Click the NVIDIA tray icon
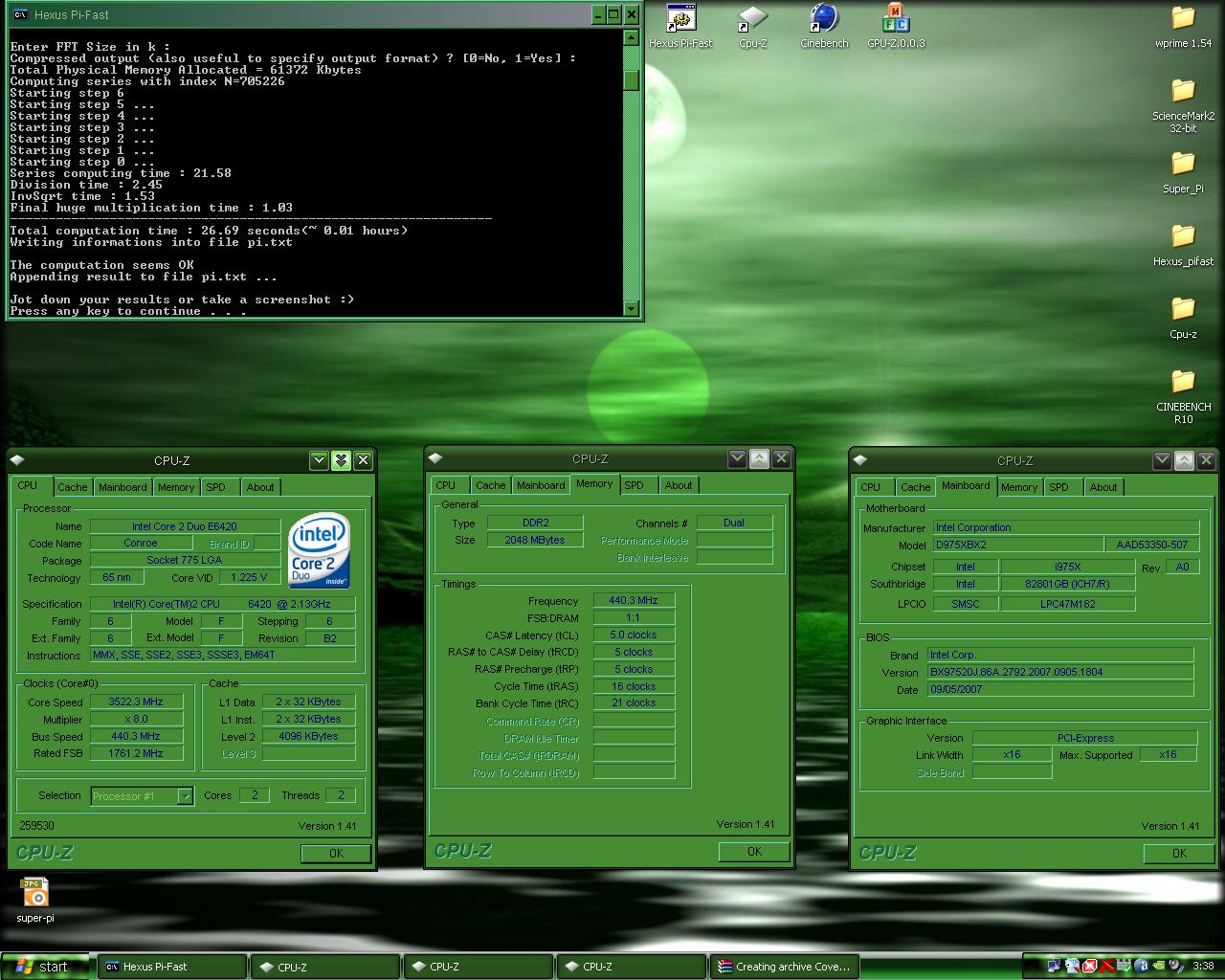 [x=1159, y=965]
